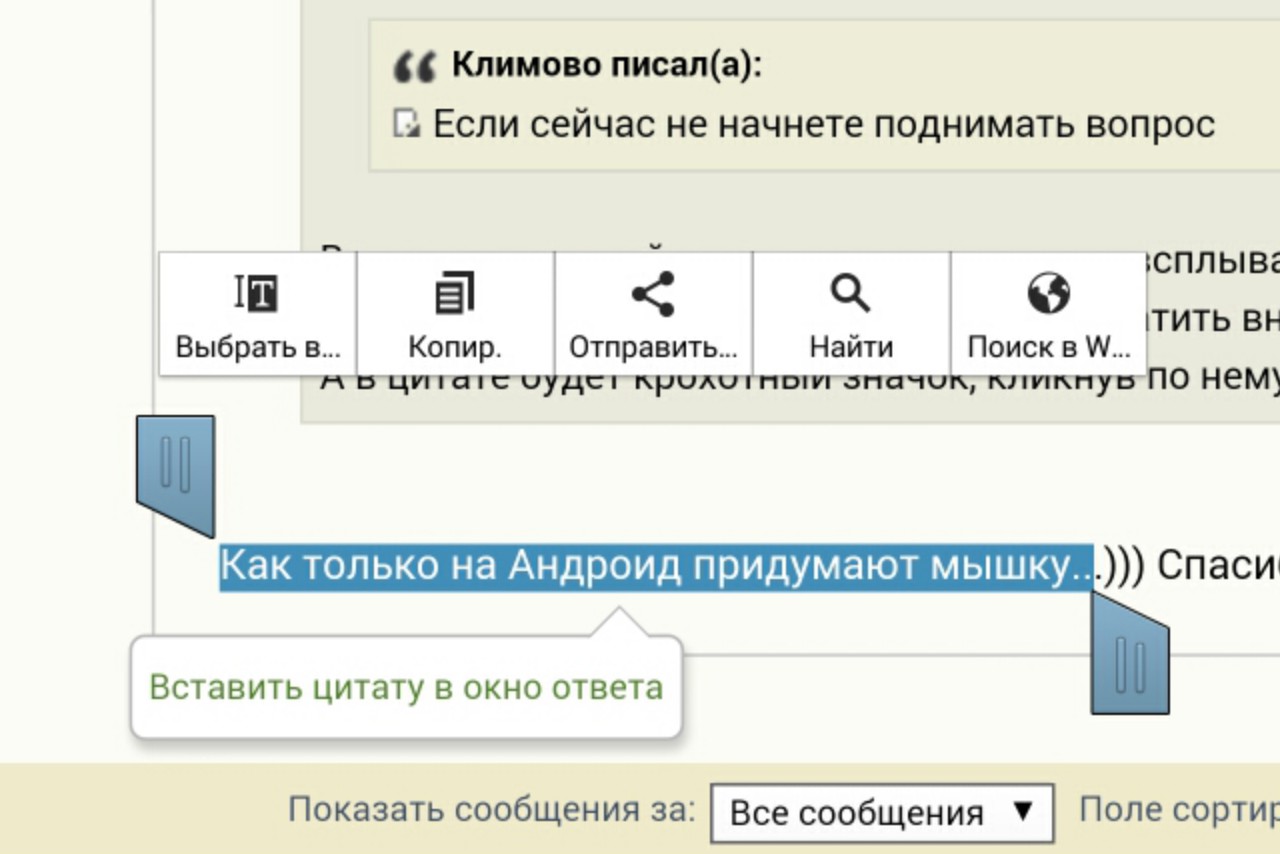Click the small post link icon in quote
Image resolution: width=1280 pixels, height=854 pixels.
(x=406, y=124)
